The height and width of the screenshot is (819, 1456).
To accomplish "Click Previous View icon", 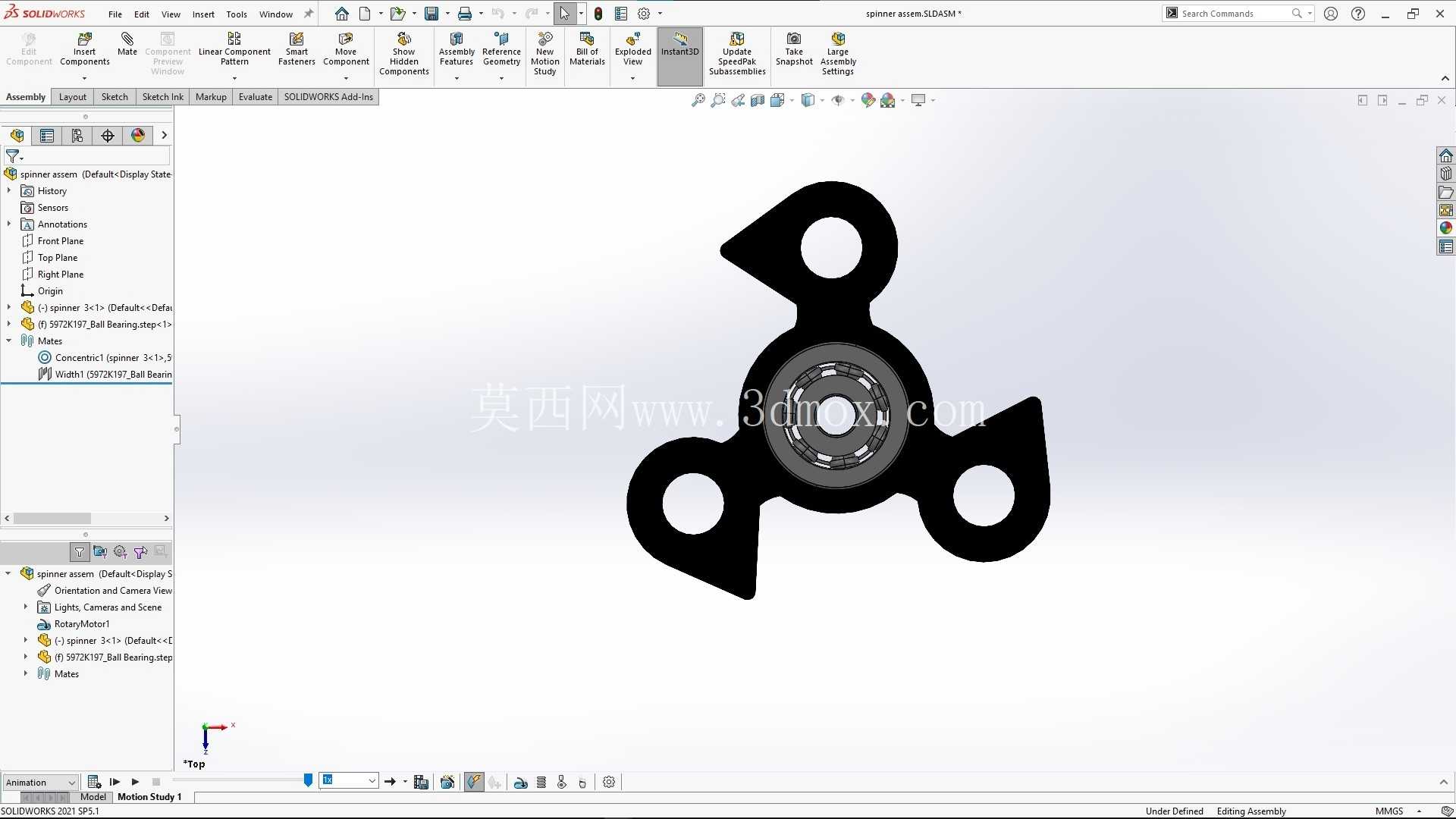I will point(737,100).
